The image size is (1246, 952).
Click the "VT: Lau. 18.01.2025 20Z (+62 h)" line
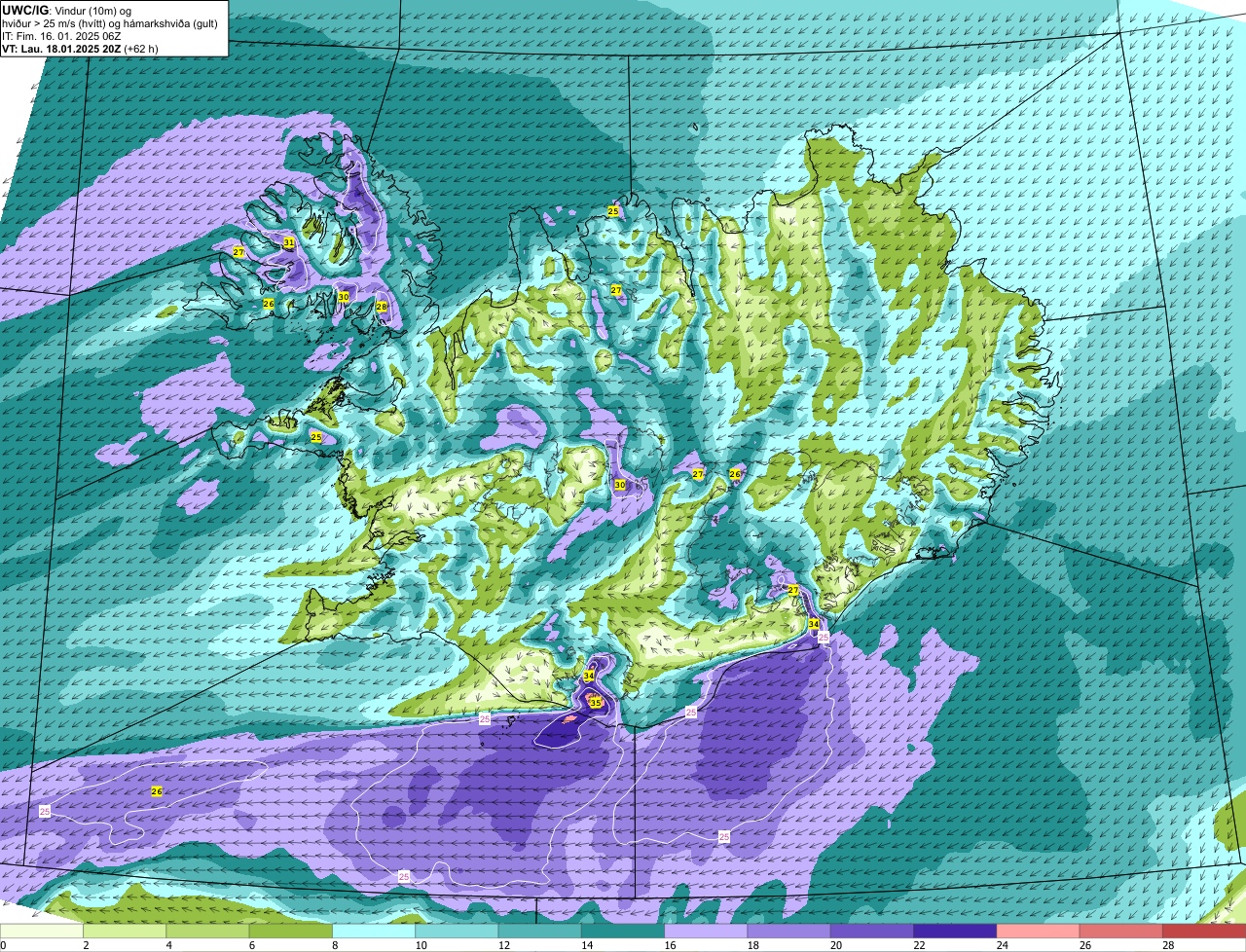click(x=81, y=48)
